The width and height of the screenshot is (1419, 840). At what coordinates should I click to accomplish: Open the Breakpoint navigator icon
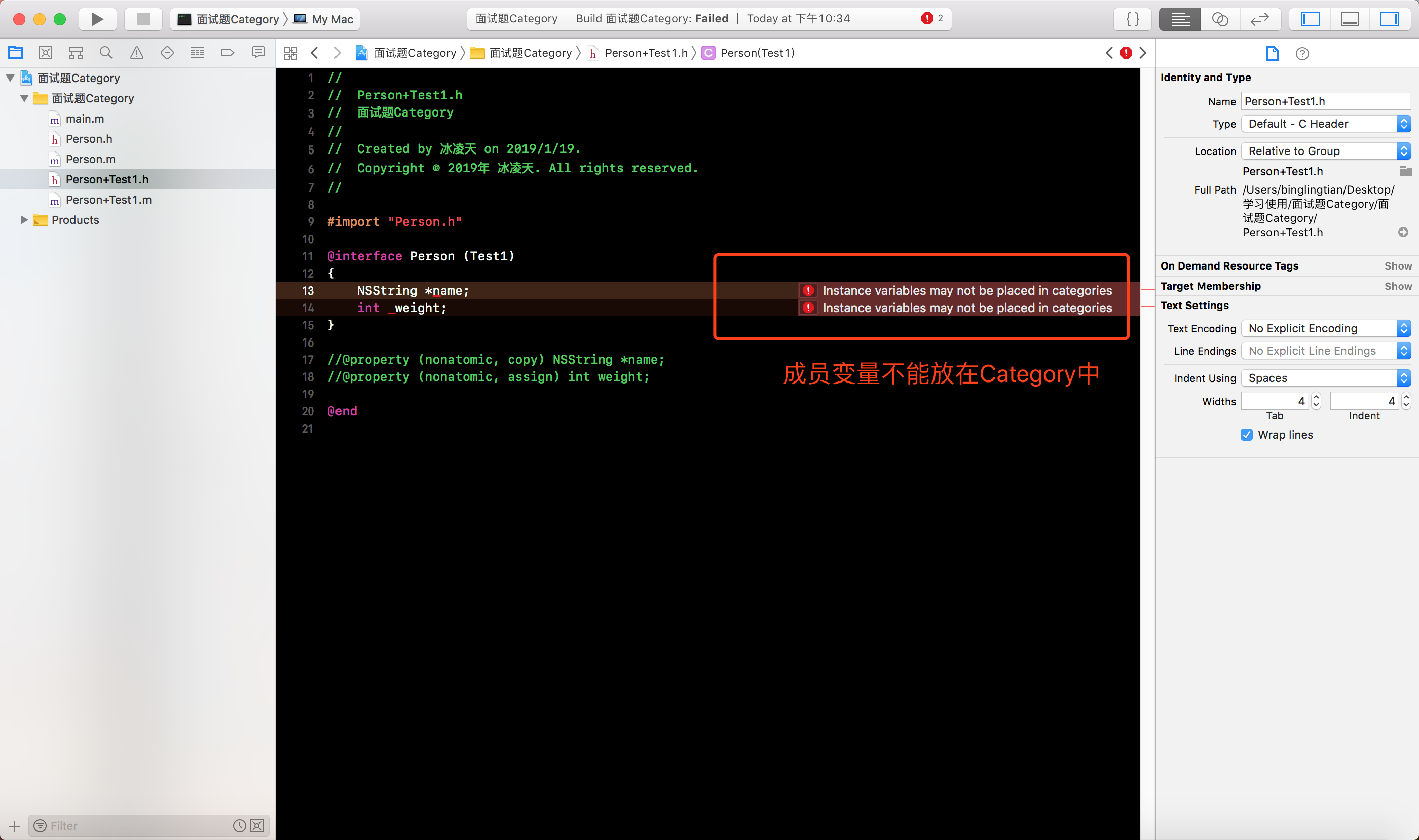pyautogui.click(x=228, y=53)
